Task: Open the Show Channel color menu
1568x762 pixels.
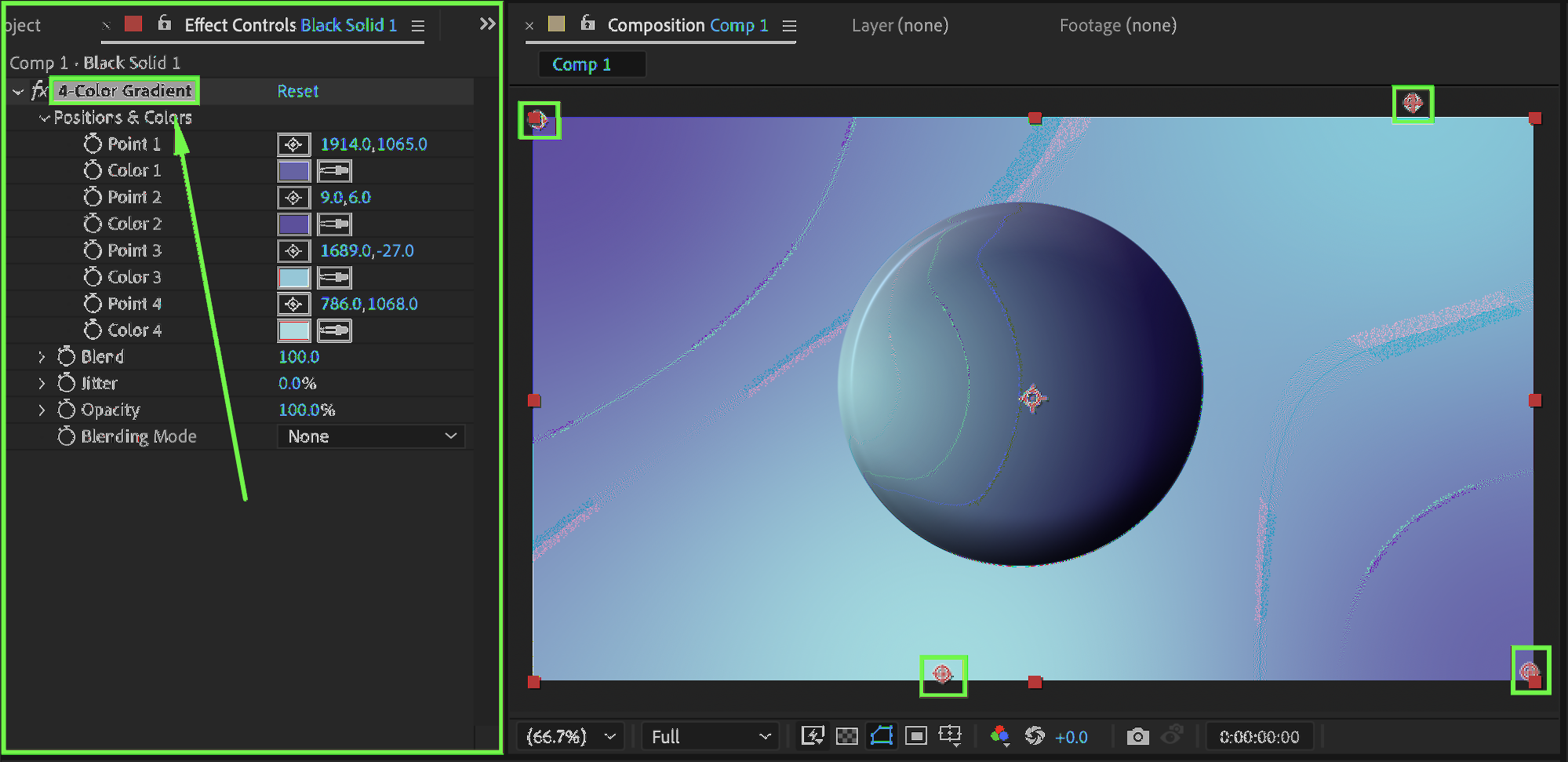Action: click(999, 736)
